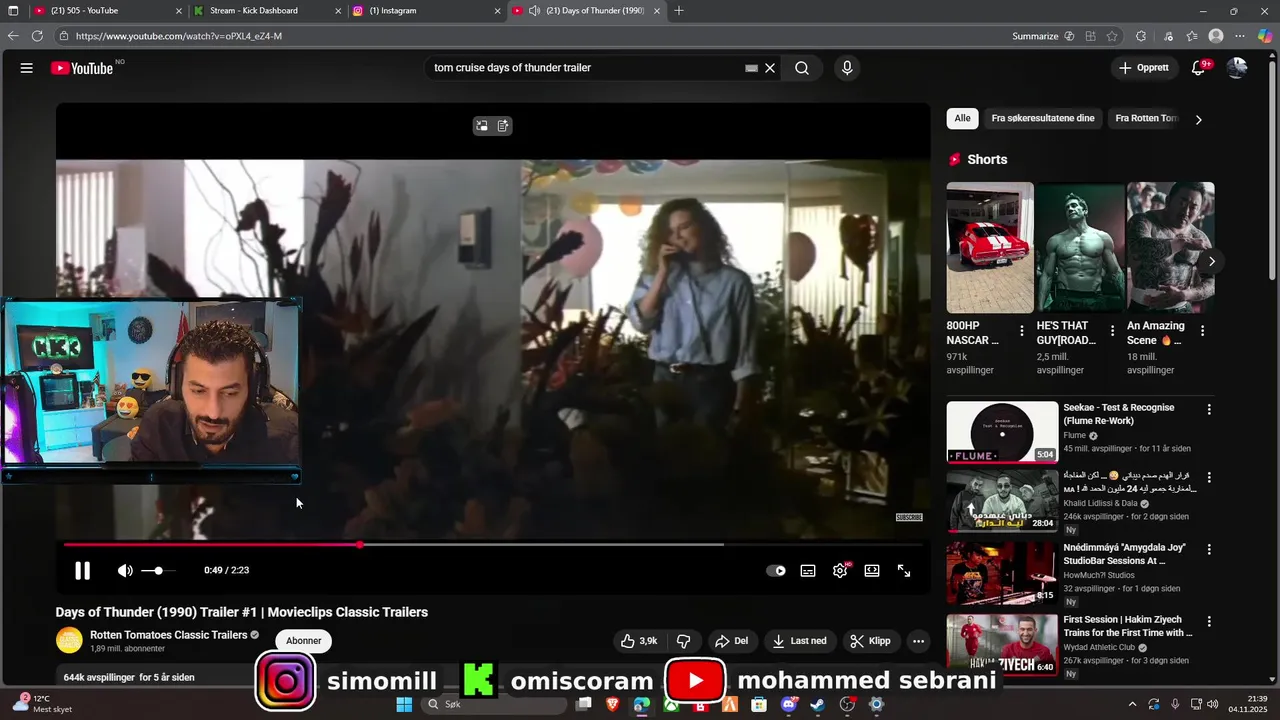Go to YouTube home via logo
Viewport: 1280px width, 720px height.
(82, 68)
